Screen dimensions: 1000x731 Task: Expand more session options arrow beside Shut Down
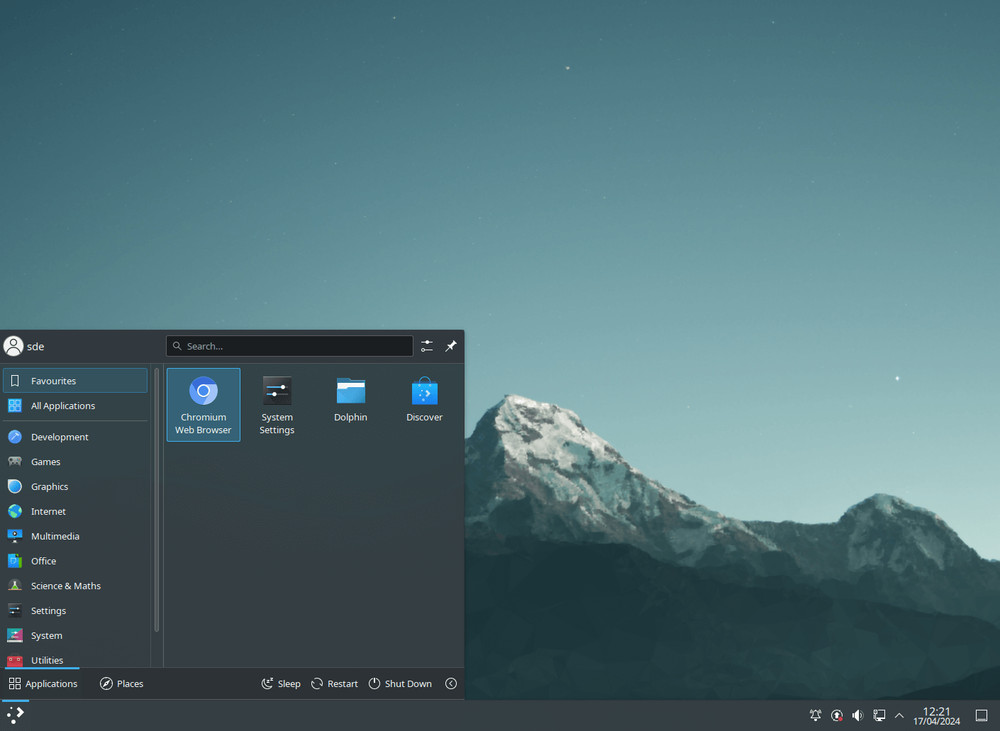pos(451,684)
